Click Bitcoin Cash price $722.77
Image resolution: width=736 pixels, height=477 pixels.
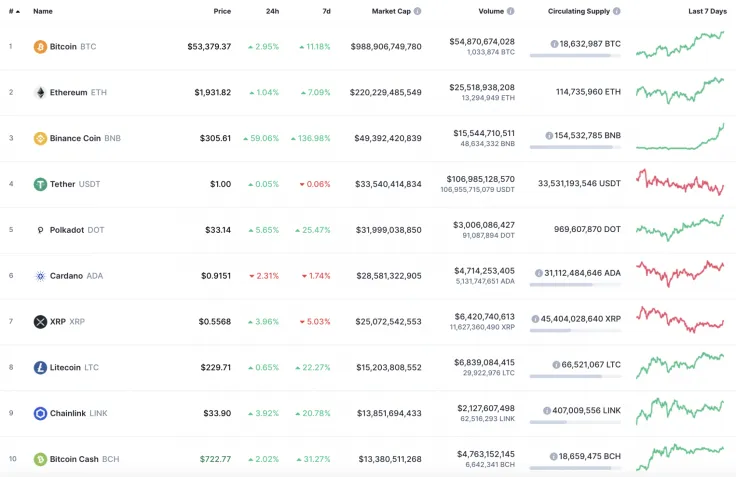(215, 459)
